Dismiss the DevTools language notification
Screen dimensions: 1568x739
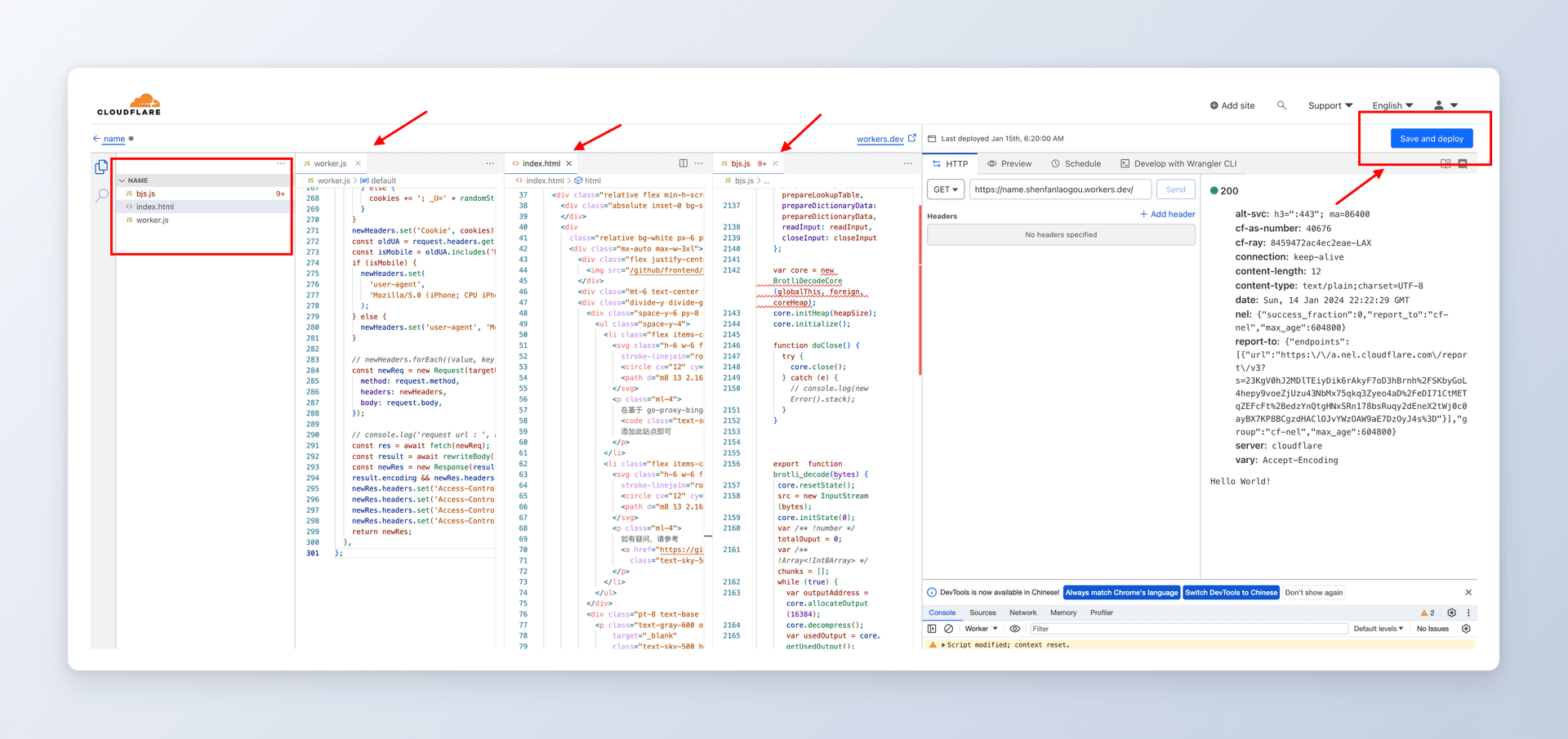click(x=1468, y=592)
